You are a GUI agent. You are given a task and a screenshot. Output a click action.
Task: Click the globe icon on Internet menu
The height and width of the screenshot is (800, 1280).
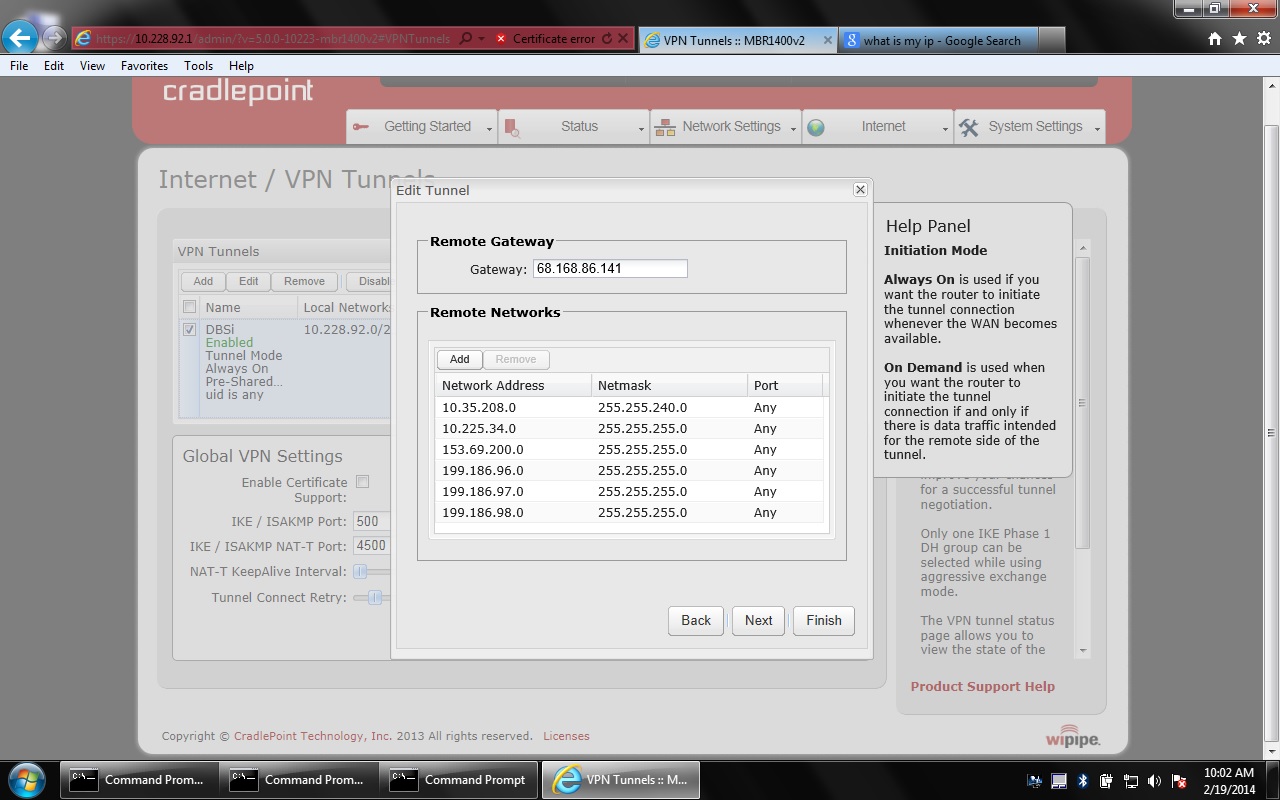click(x=816, y=127)
